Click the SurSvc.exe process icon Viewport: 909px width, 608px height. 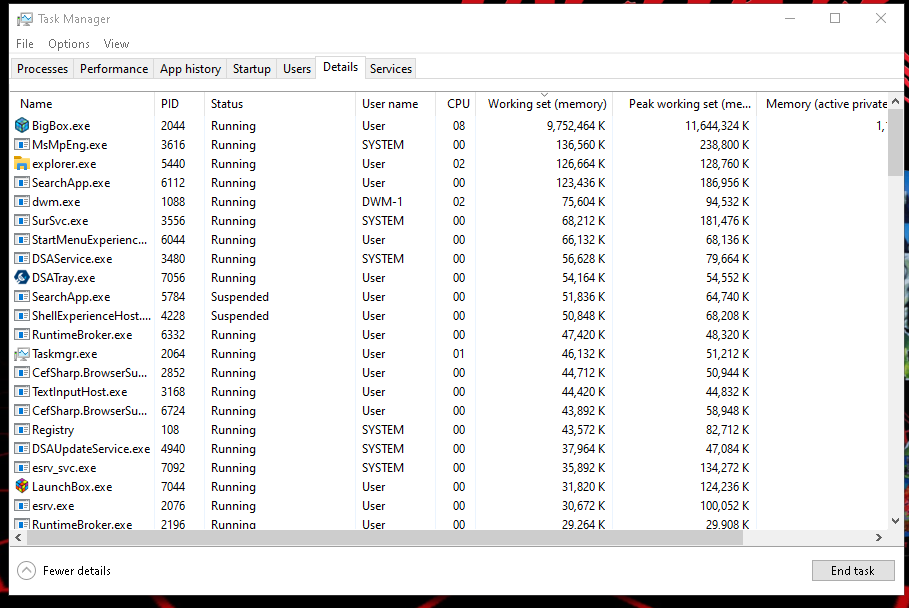click(21, 221)
